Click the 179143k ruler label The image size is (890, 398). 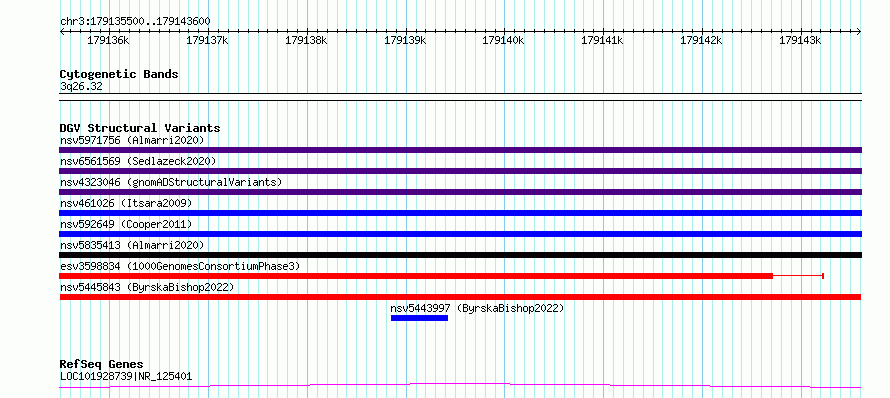pos(800,40)
